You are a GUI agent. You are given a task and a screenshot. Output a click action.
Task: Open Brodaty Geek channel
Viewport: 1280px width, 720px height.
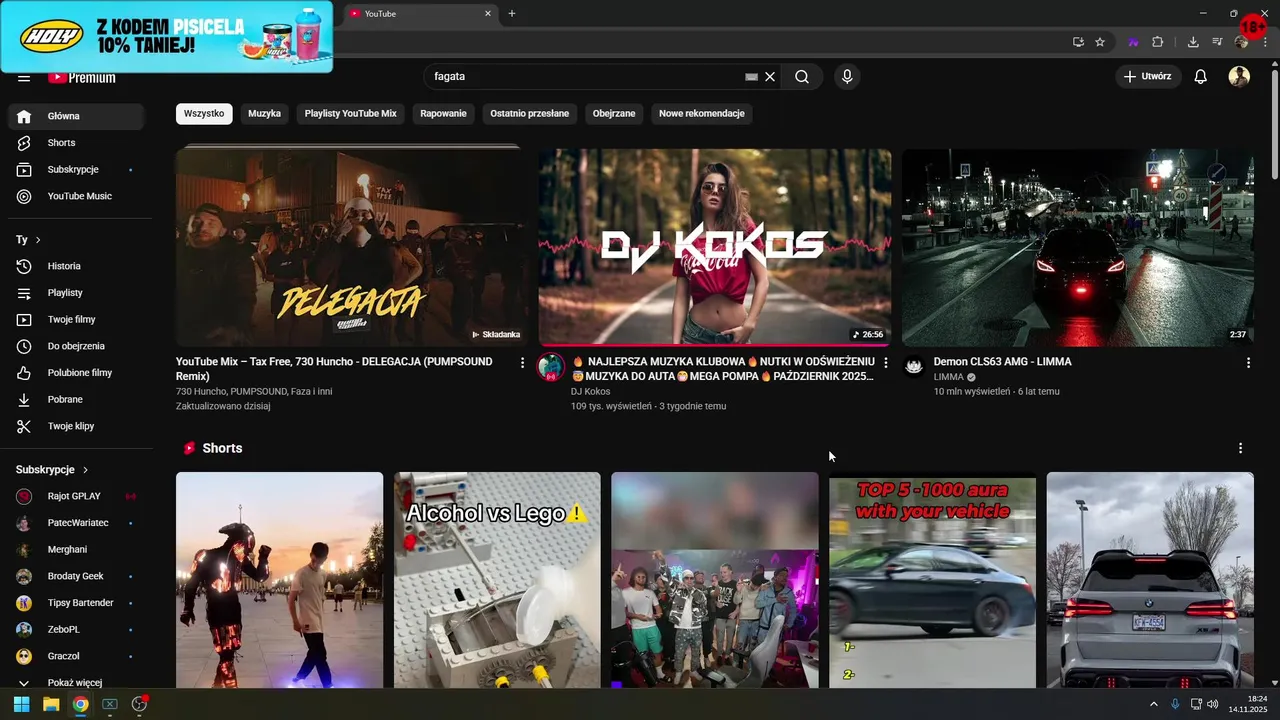(x=76, y=576)
